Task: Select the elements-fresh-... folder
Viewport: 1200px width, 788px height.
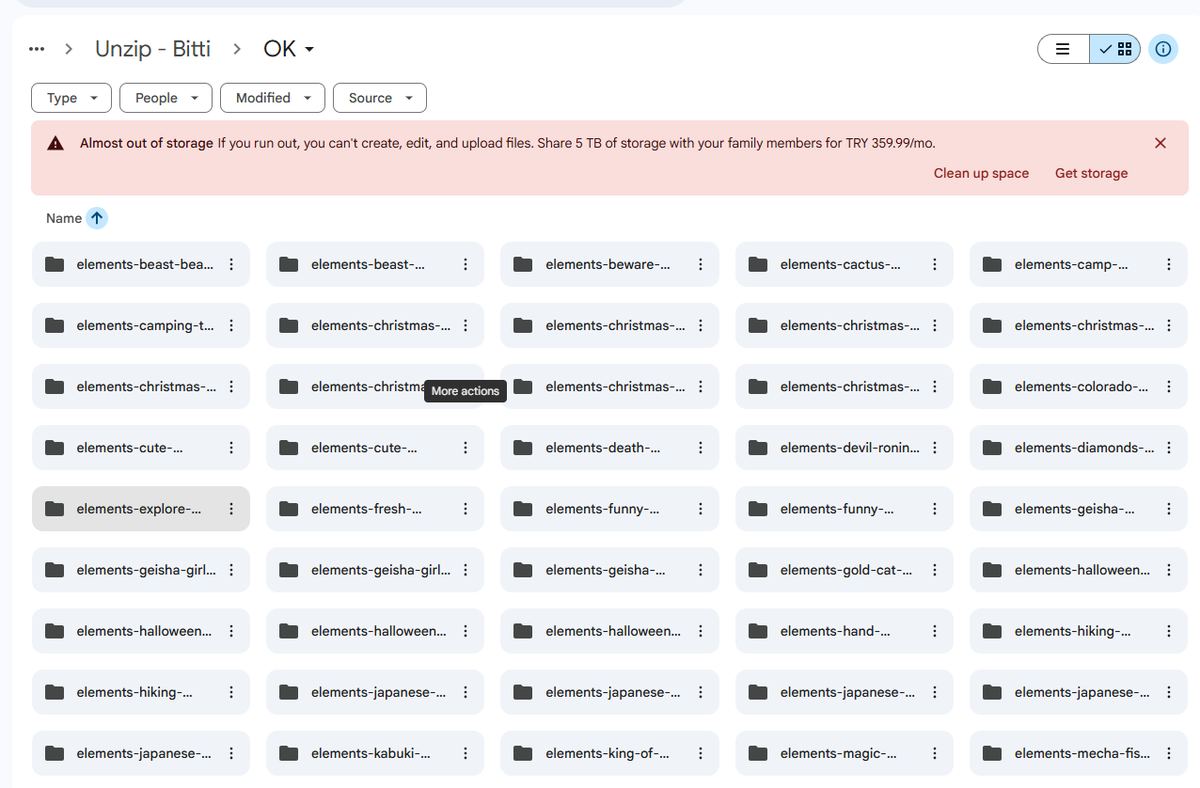Action: coord(375,508)
